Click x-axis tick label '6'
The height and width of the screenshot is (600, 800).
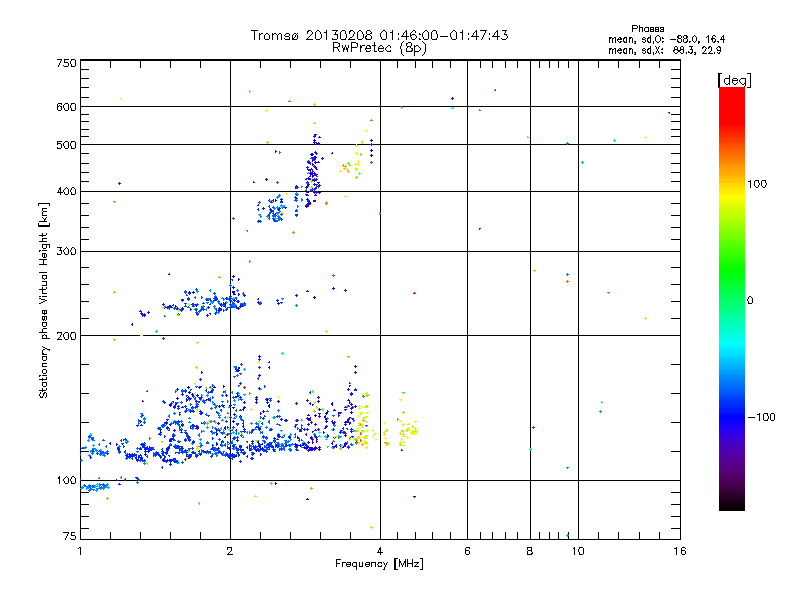click(467, 551)
